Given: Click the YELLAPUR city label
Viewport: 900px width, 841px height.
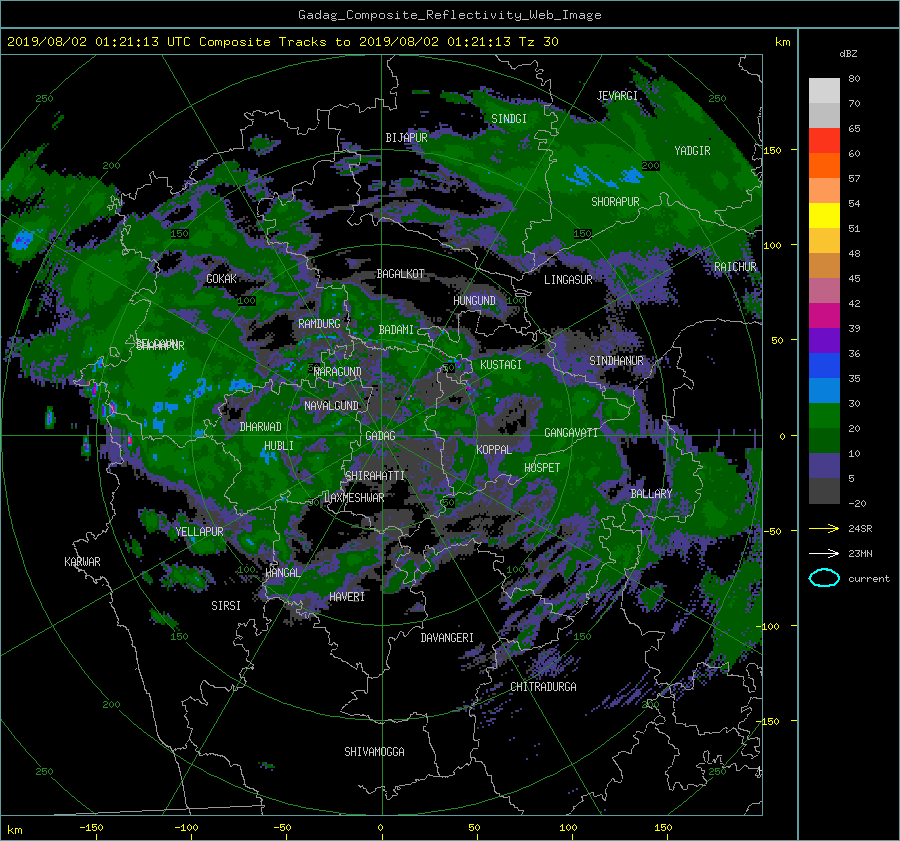Looking at the screenshot, I should [x=199, y=532].
